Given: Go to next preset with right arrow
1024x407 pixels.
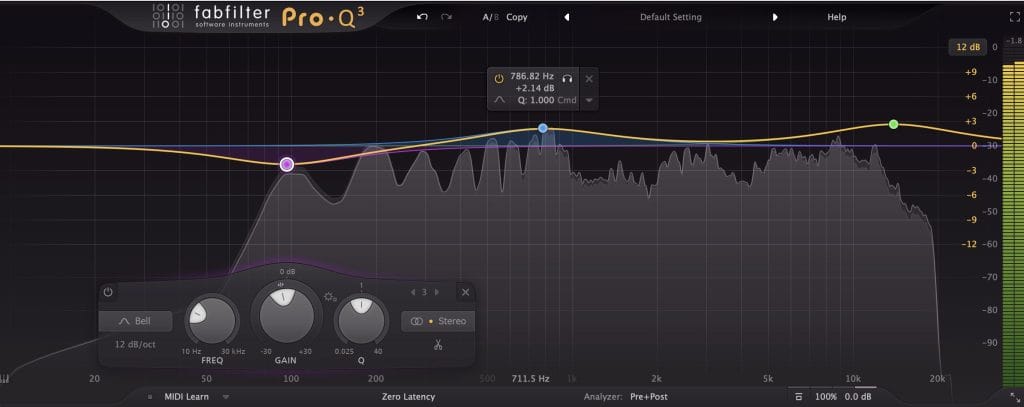Looking at the screenshot, I should pyautogui.click(x=775, y=17).
